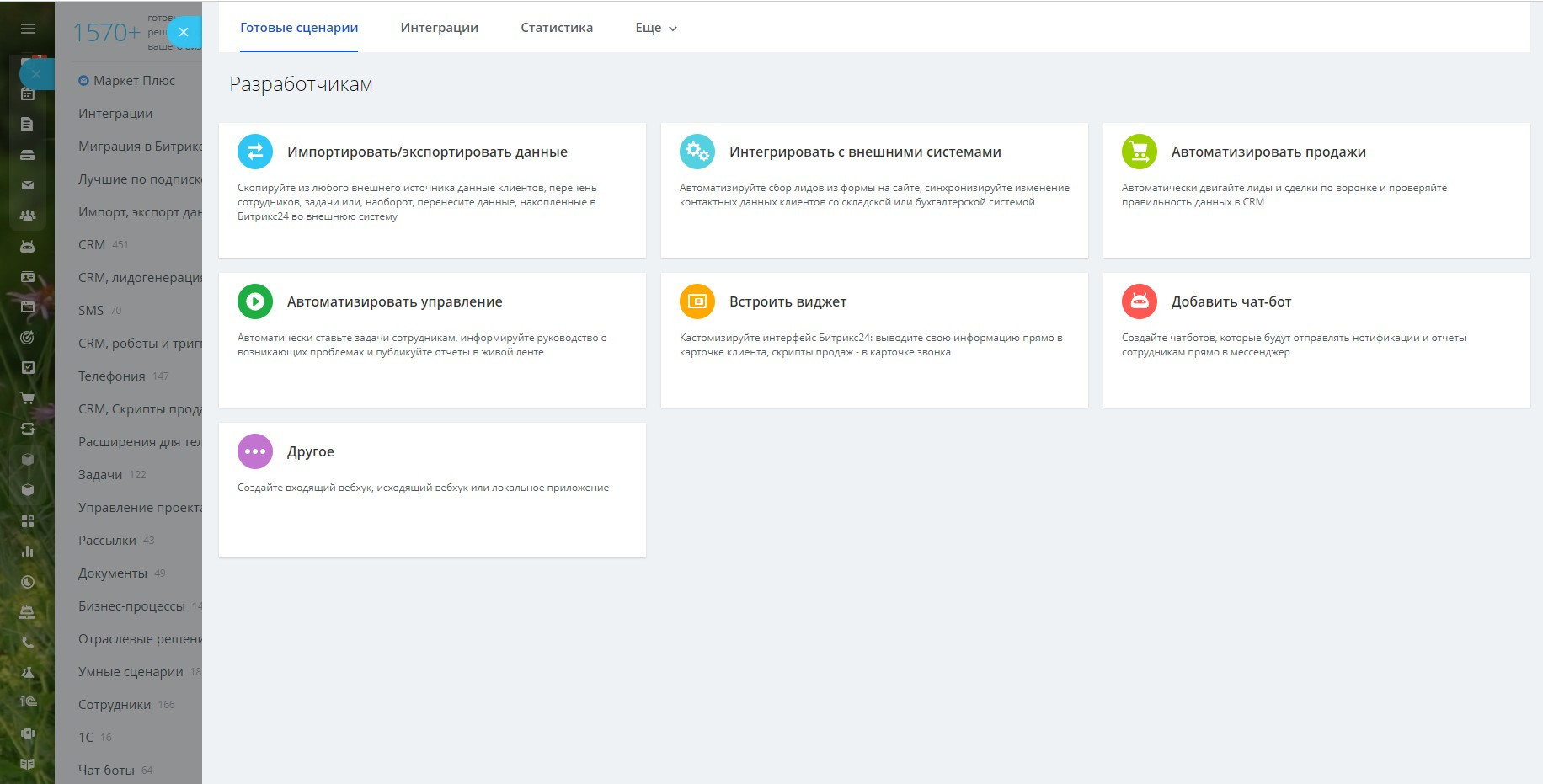Image resolution: width=1543 pixels, height=784 pixels.
Task: Click the purple three-dots Другое icon
Action: point(255,451)
